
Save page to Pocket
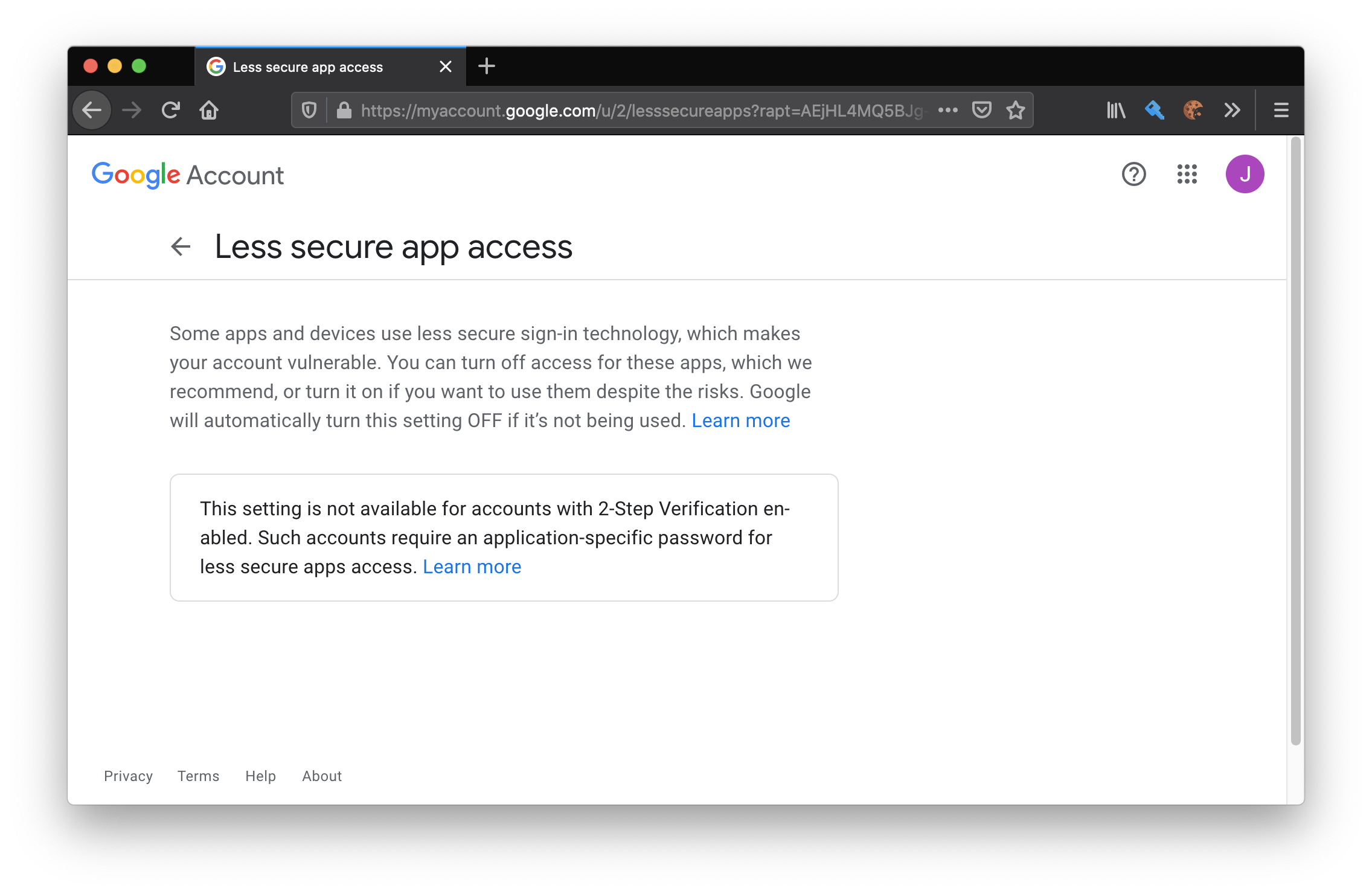(x=982, y=111)
